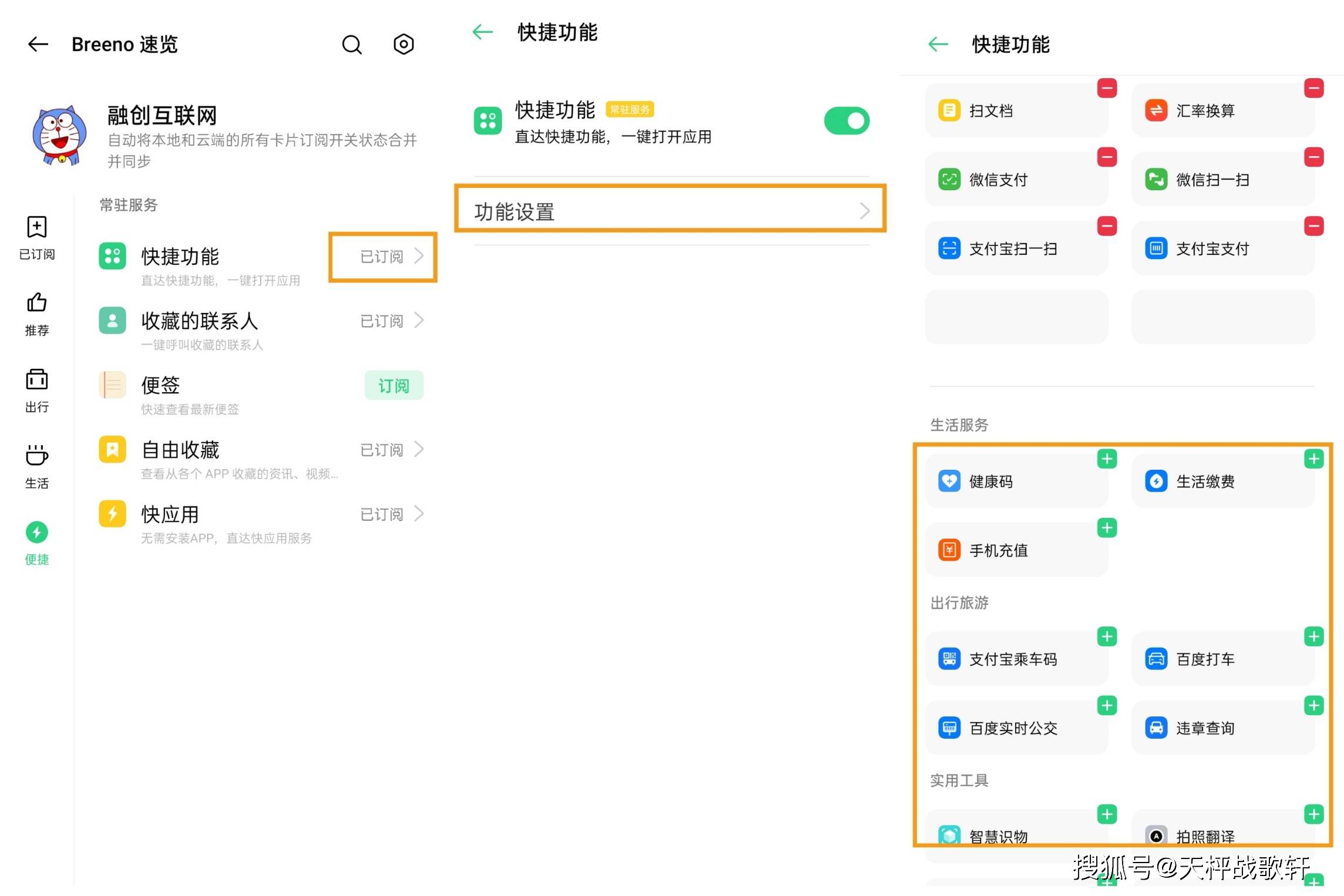Toggle 快捷功能 switch off
This screenshot has width=1344, height=896.
[847, 121]
